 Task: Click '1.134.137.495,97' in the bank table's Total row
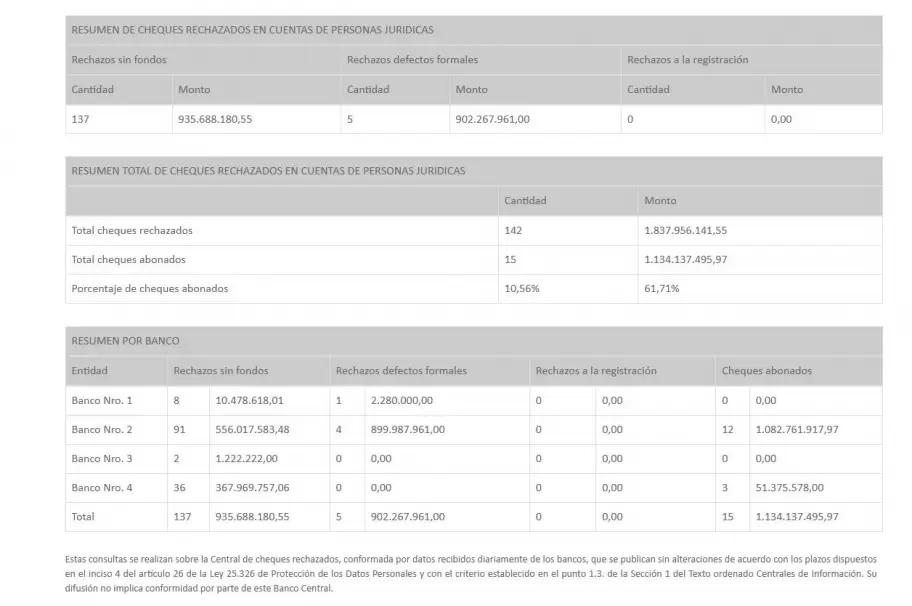797,516
